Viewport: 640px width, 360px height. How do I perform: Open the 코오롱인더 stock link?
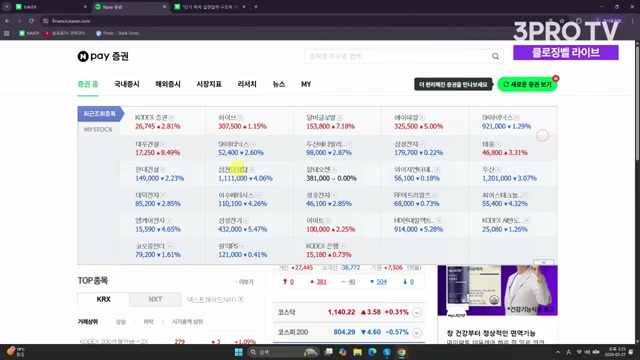pyautogui.click(x=150, y=246)
